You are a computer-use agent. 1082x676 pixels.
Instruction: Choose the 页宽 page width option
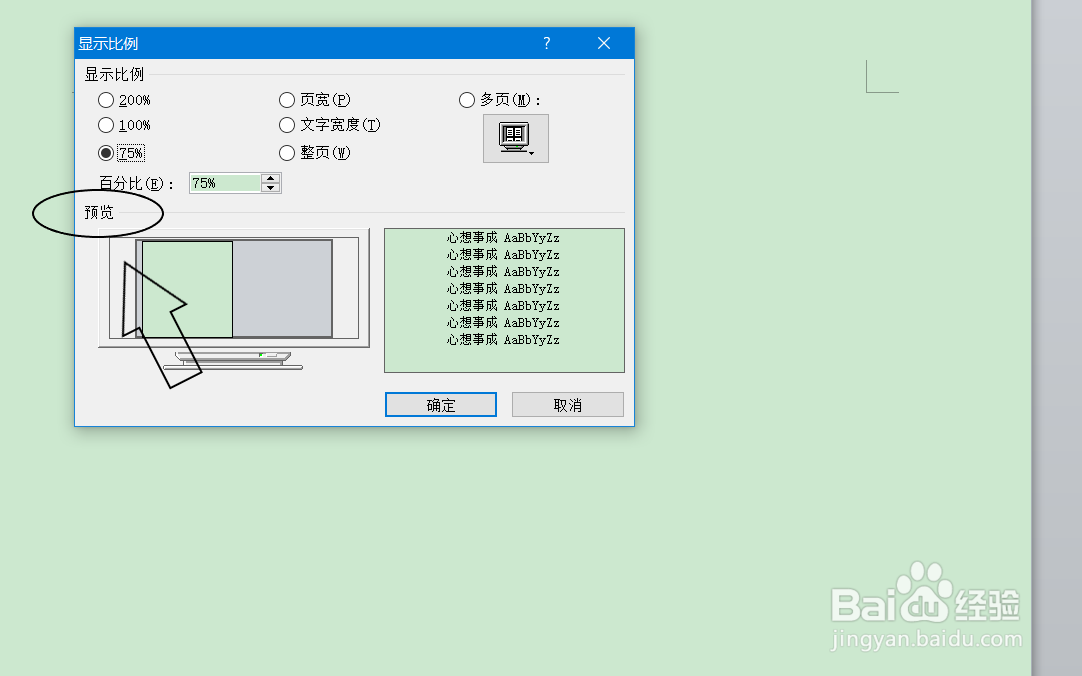pos(287,100)
